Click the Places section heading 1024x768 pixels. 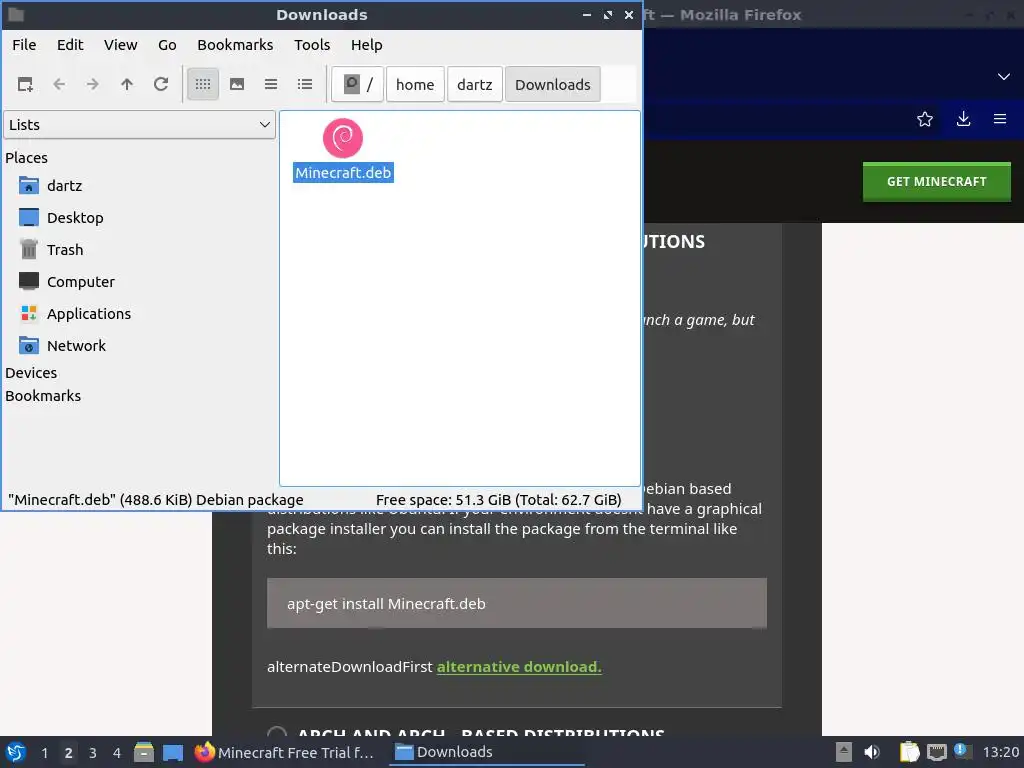pos(26,158)
